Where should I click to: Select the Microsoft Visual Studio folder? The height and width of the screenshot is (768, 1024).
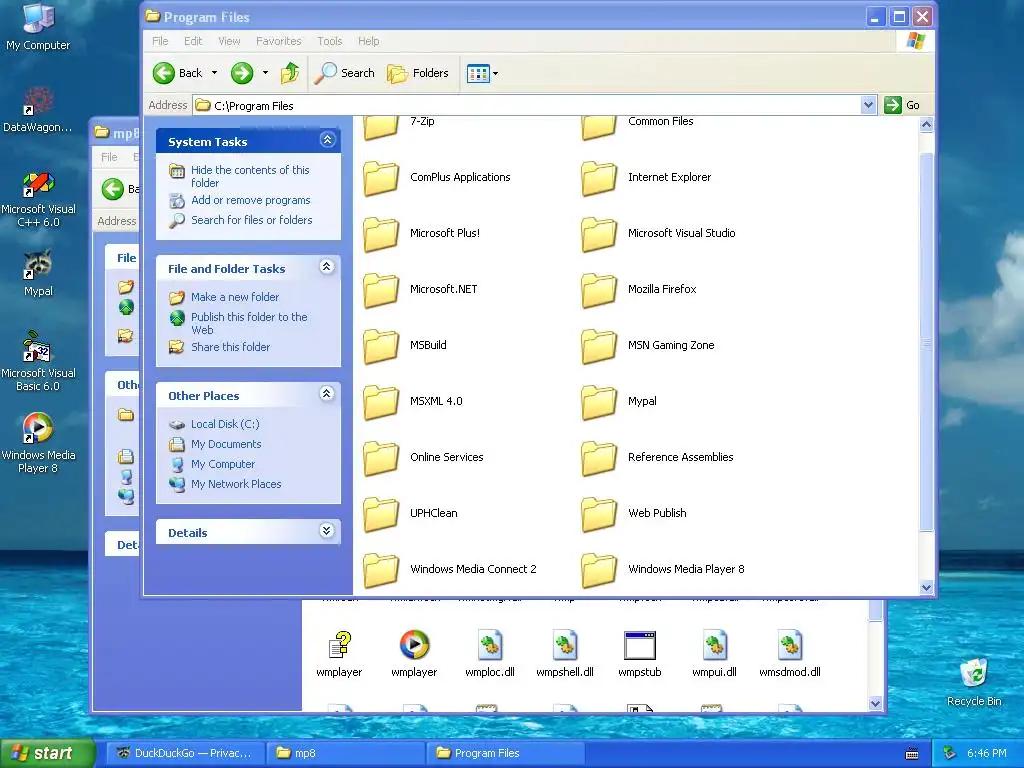pos(658,234)
